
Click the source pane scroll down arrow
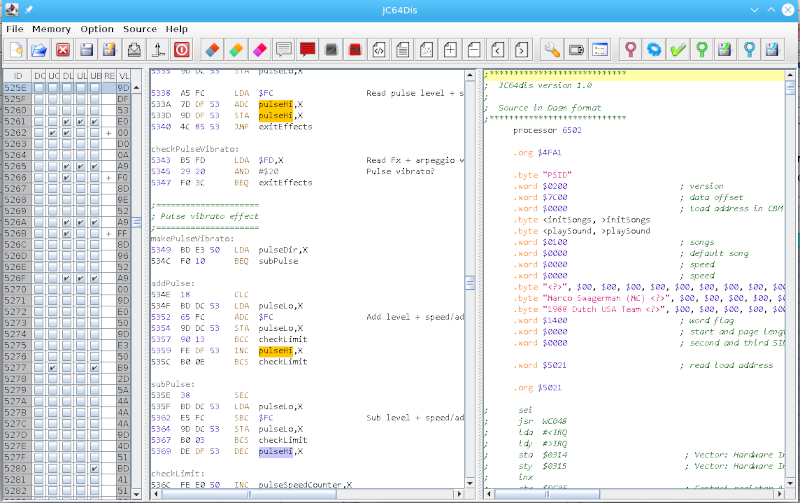[790, 483]
